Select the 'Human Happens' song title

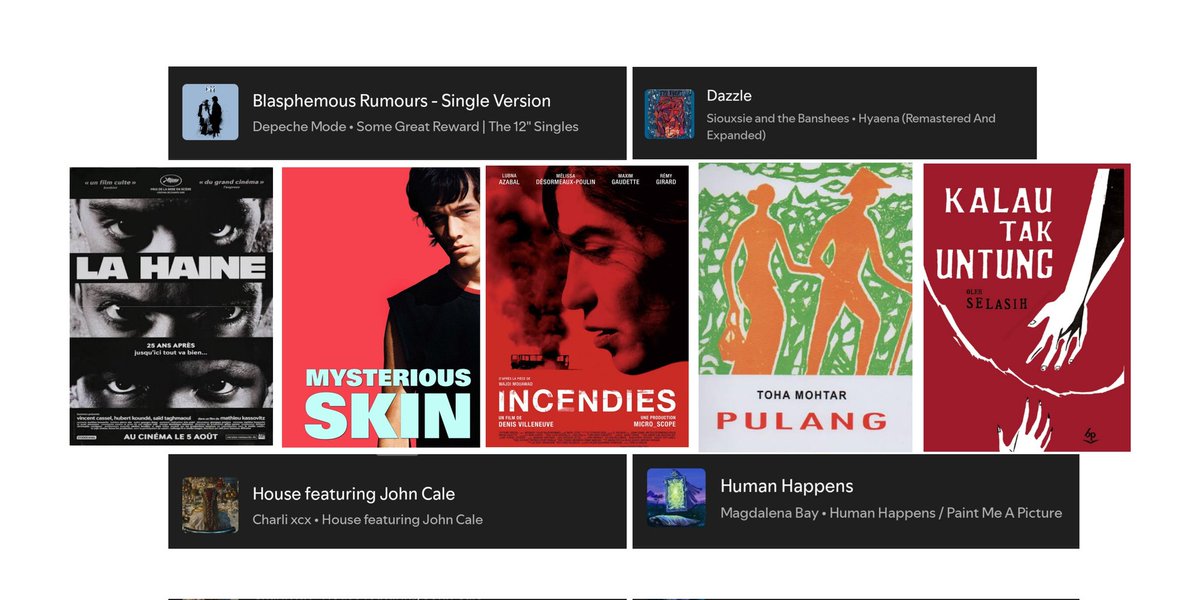click(x=787, y=486)
